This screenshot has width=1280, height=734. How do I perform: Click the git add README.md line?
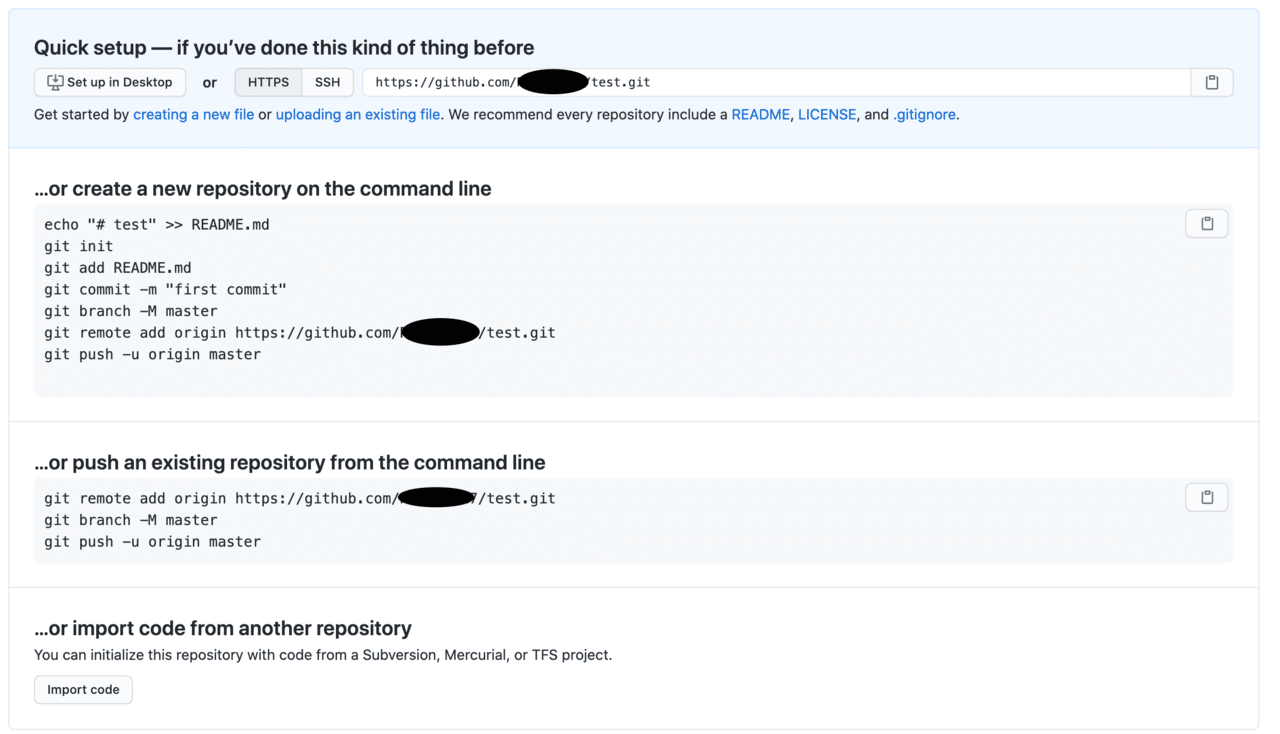[x=118, y=268]
